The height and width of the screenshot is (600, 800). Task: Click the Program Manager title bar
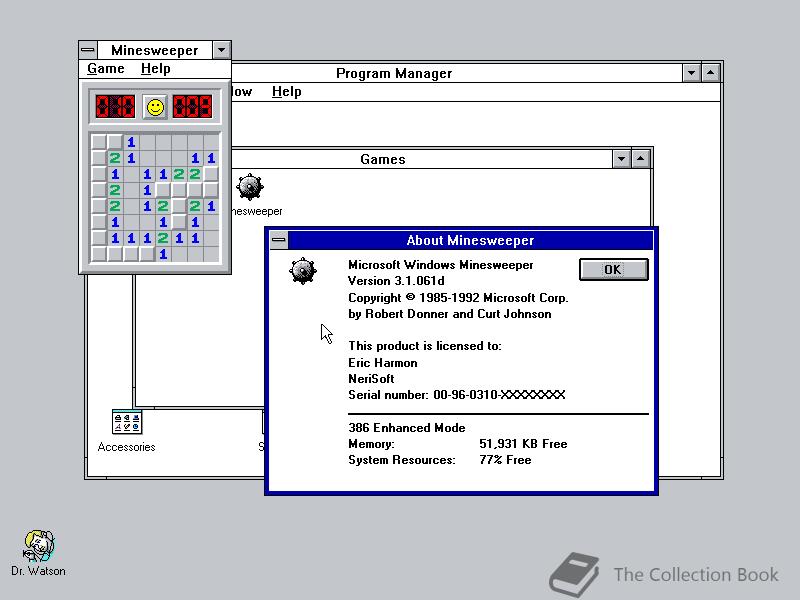(x=393, y=73)
